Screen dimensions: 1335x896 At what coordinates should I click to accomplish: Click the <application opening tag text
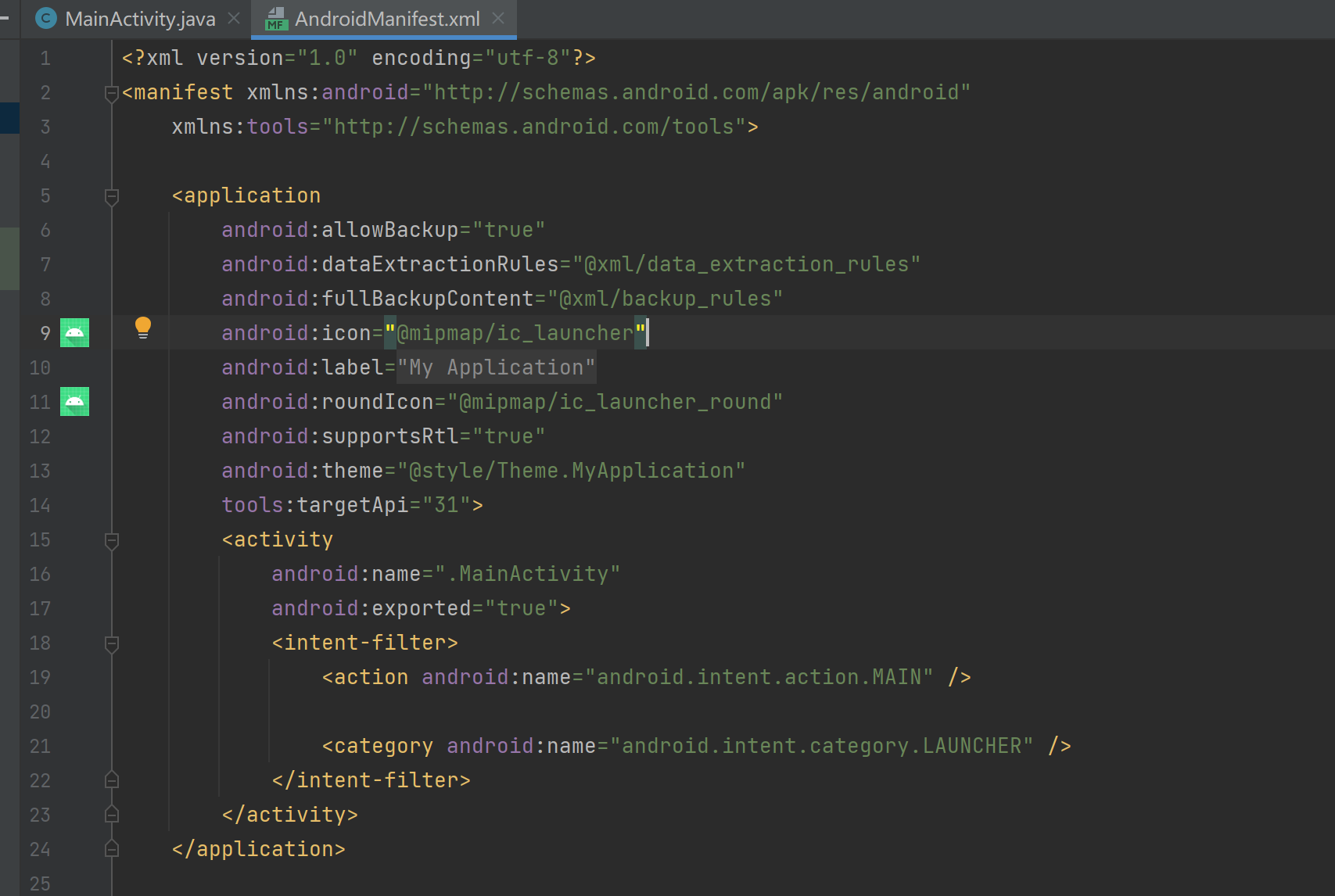tap(246, 195)
